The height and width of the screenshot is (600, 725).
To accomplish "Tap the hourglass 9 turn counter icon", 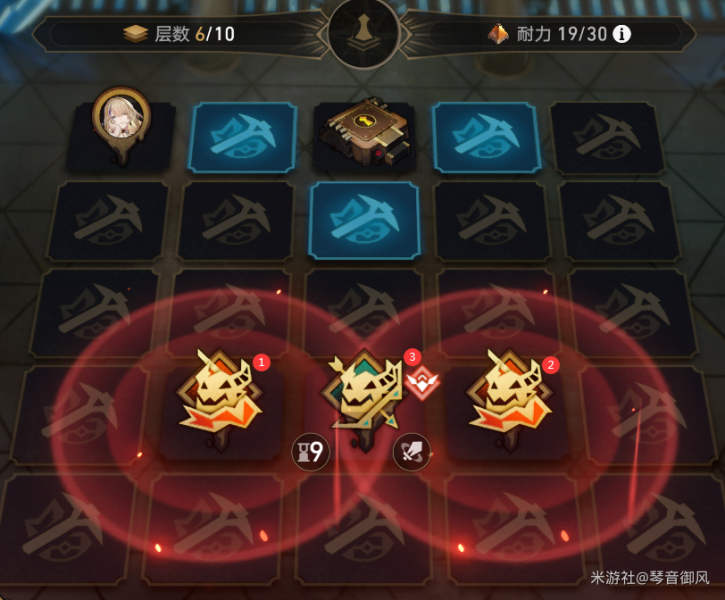I will pyautogui.click(x=311, y=452).
